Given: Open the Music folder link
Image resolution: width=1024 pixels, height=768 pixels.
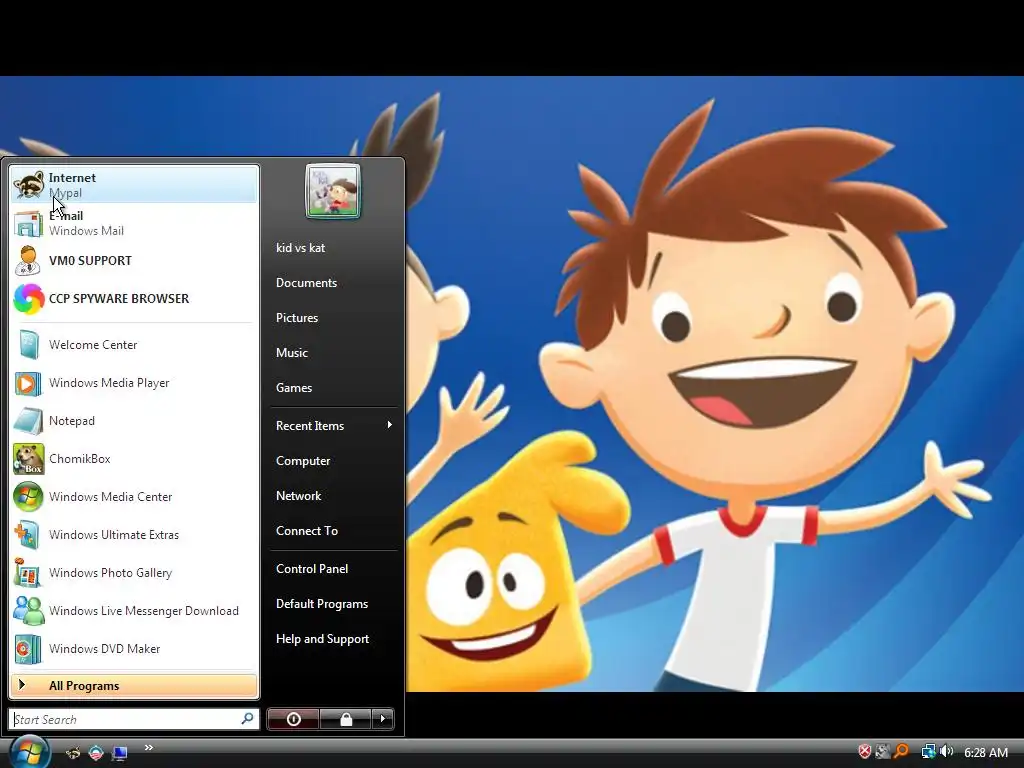Looking at the screenshot, I should (334, 353).
